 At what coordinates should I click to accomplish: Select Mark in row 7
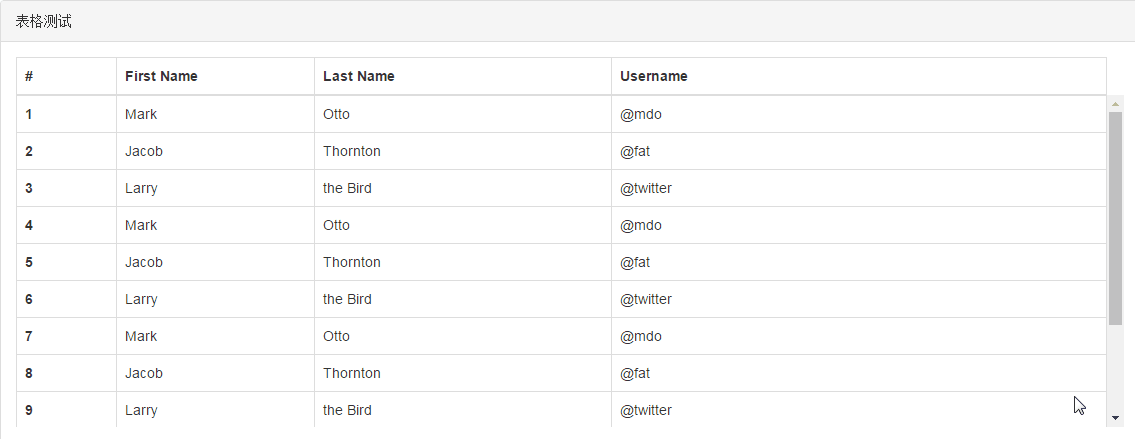(x=140, y=336)
